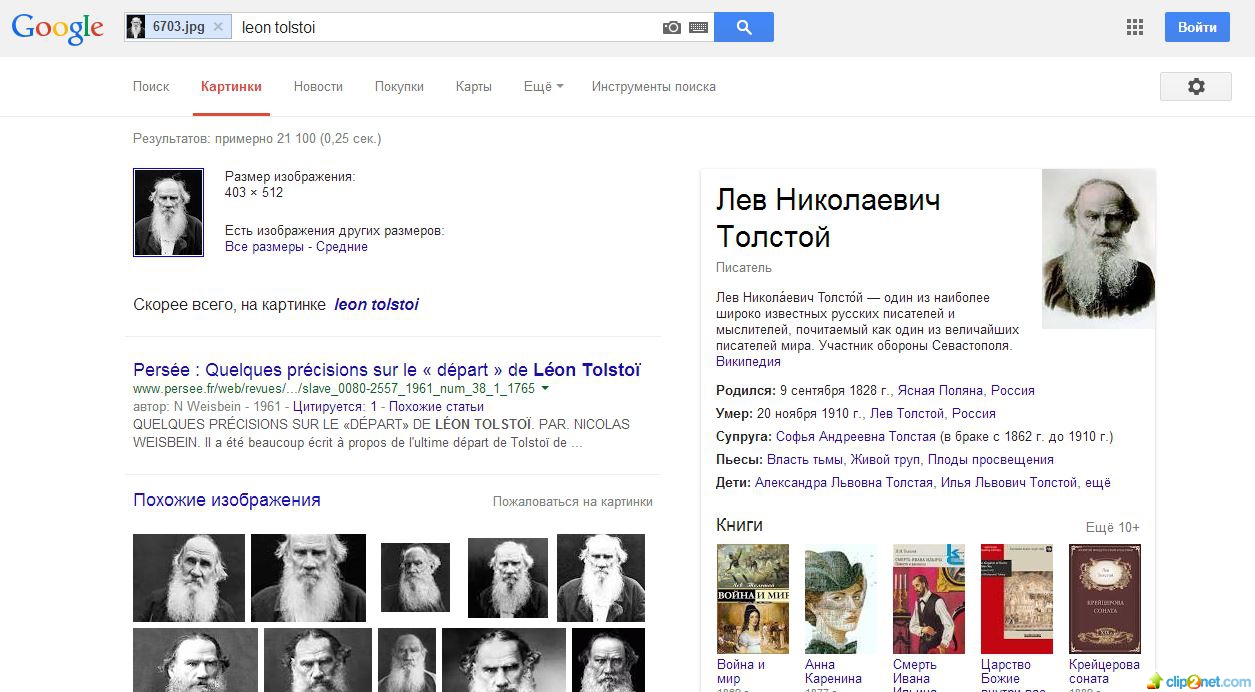The height and width of the screenshot is (692, 1255).
Task: Click the camera search-by-image icon
Action: click(671, 28)
